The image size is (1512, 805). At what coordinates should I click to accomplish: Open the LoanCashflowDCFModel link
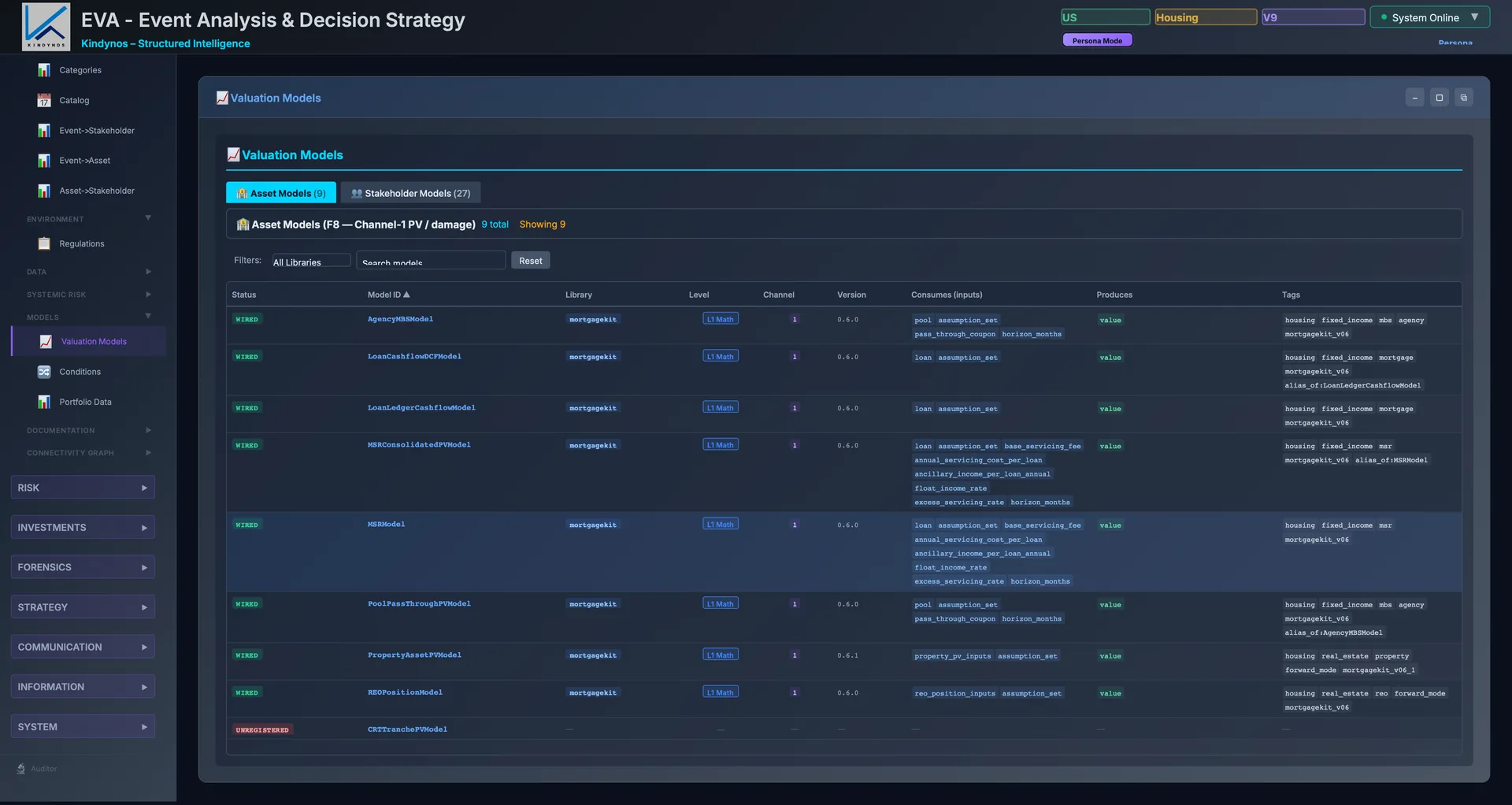pyautogui.click(x=414, y=357)
